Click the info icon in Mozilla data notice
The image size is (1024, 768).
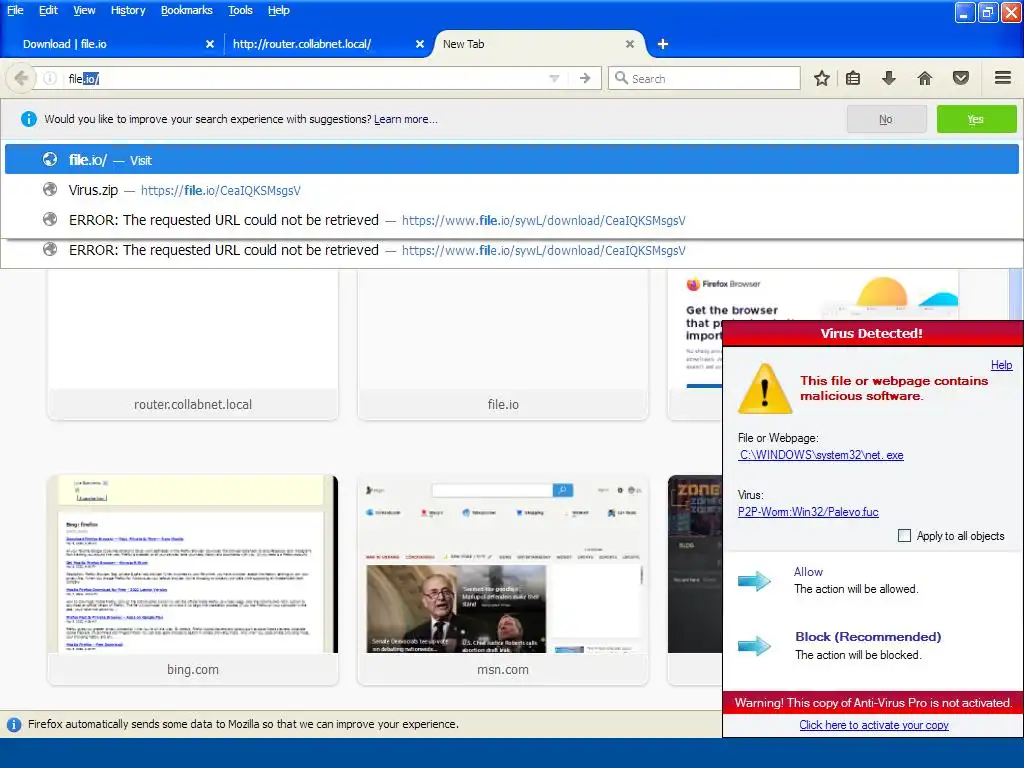click(x=13, y=724)
